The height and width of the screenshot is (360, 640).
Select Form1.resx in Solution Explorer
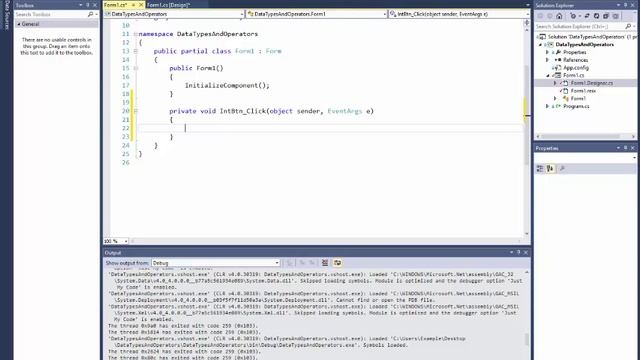583,91
